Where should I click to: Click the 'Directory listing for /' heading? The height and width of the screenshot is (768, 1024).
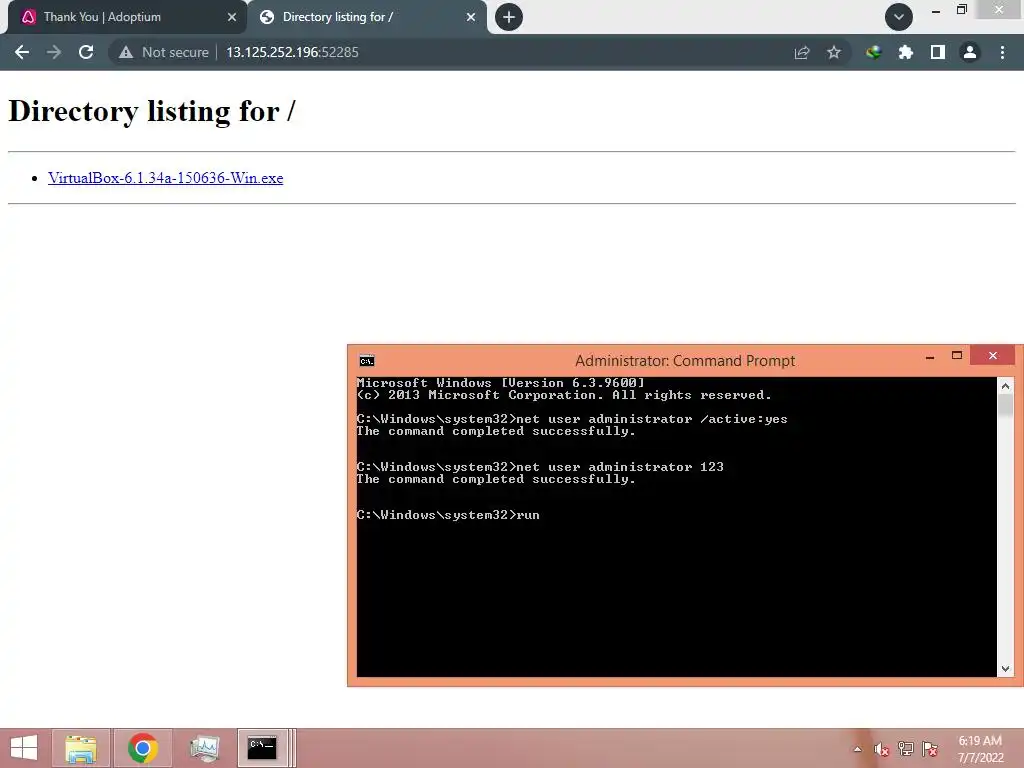(x=152, y=111)
